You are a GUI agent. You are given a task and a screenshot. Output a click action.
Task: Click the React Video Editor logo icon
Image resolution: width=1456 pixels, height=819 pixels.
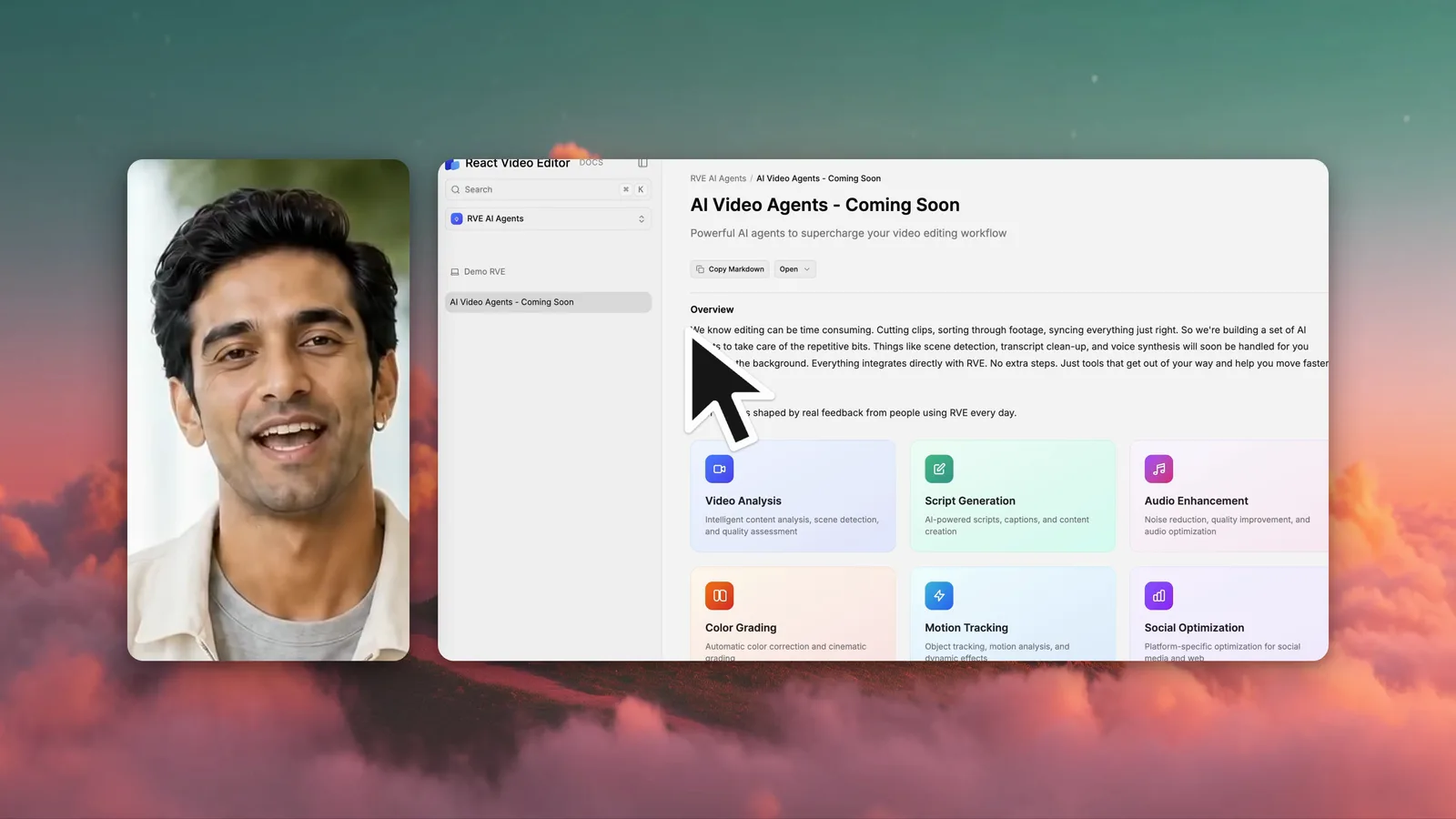[x=452, y=164]
